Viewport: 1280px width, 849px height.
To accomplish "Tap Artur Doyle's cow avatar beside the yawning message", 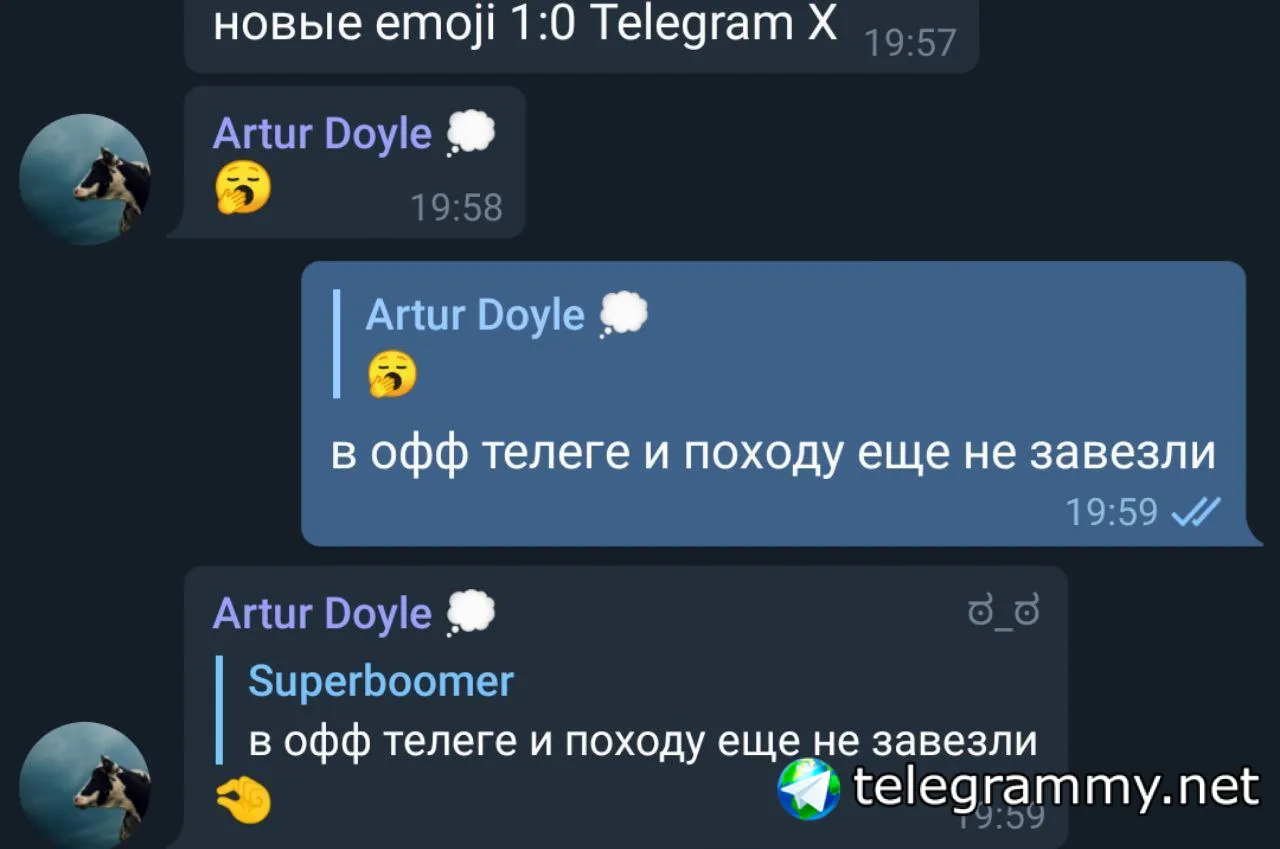I will click(x=85, y=180).
